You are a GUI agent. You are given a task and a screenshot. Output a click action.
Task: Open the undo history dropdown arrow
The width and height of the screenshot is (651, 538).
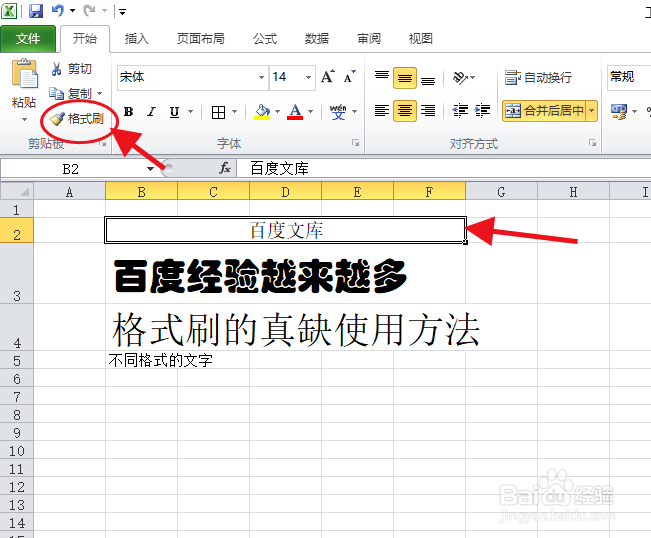click(x=72, y=11)
